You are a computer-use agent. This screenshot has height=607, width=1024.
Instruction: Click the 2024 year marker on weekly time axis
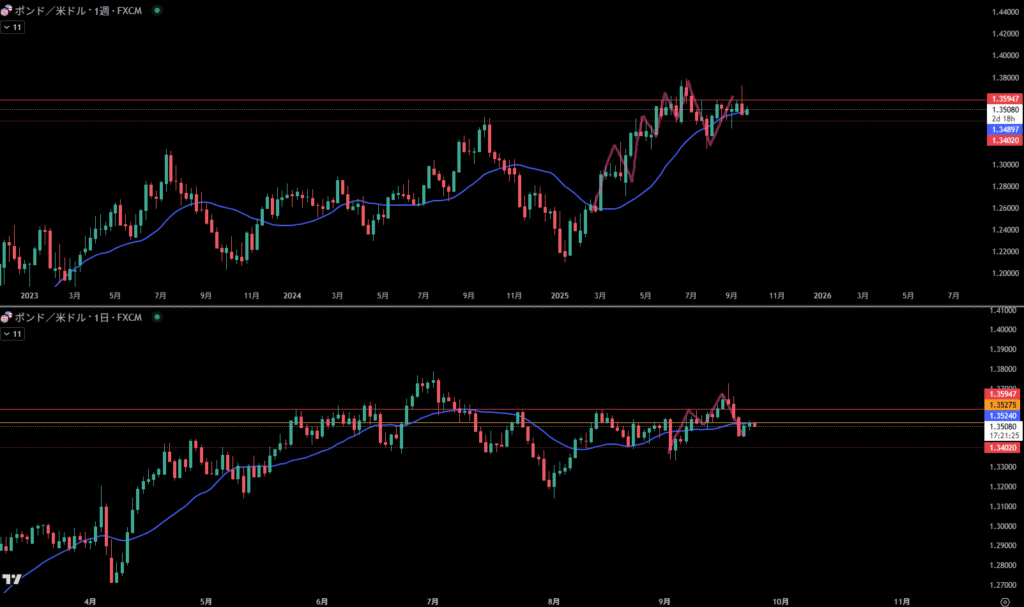292,295
